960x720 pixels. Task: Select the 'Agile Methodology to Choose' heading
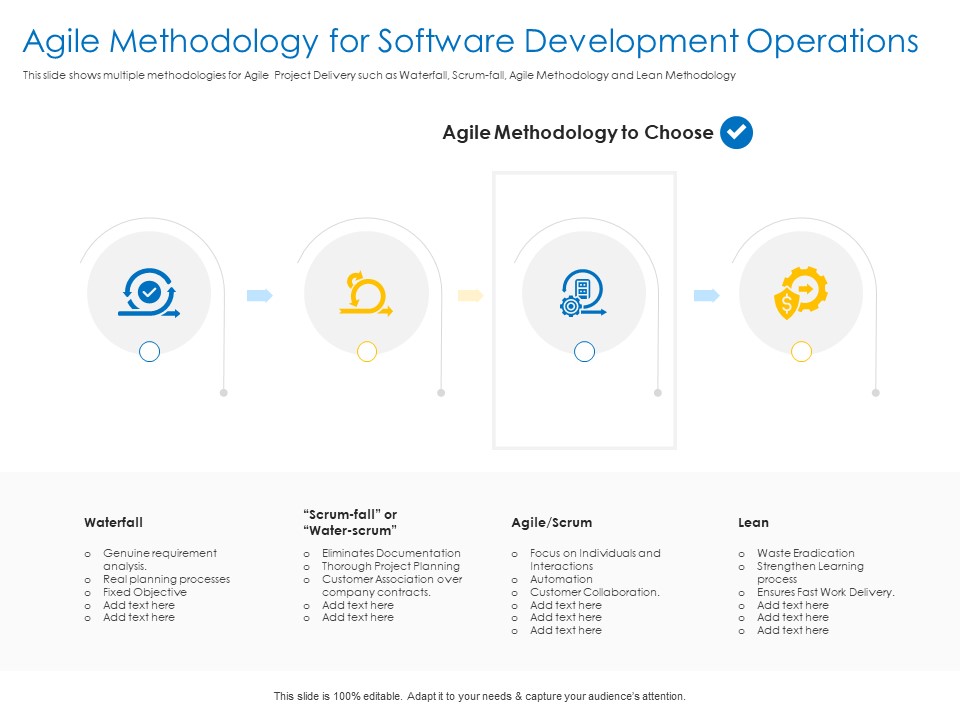pyautogui.click(x=578, y=132)
